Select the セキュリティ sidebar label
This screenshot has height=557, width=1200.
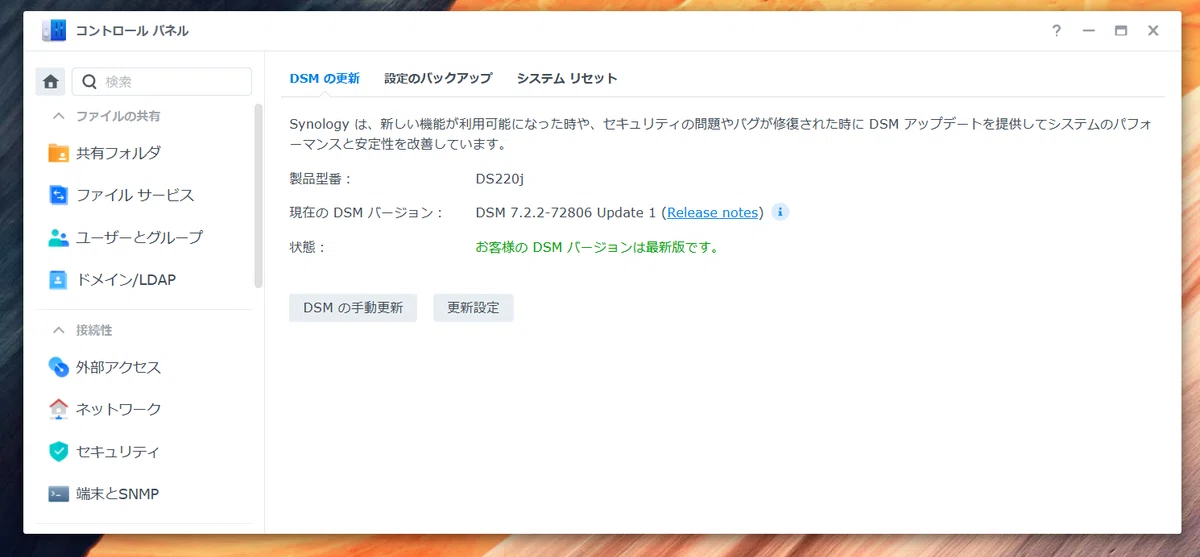click(x=118, y=451)
